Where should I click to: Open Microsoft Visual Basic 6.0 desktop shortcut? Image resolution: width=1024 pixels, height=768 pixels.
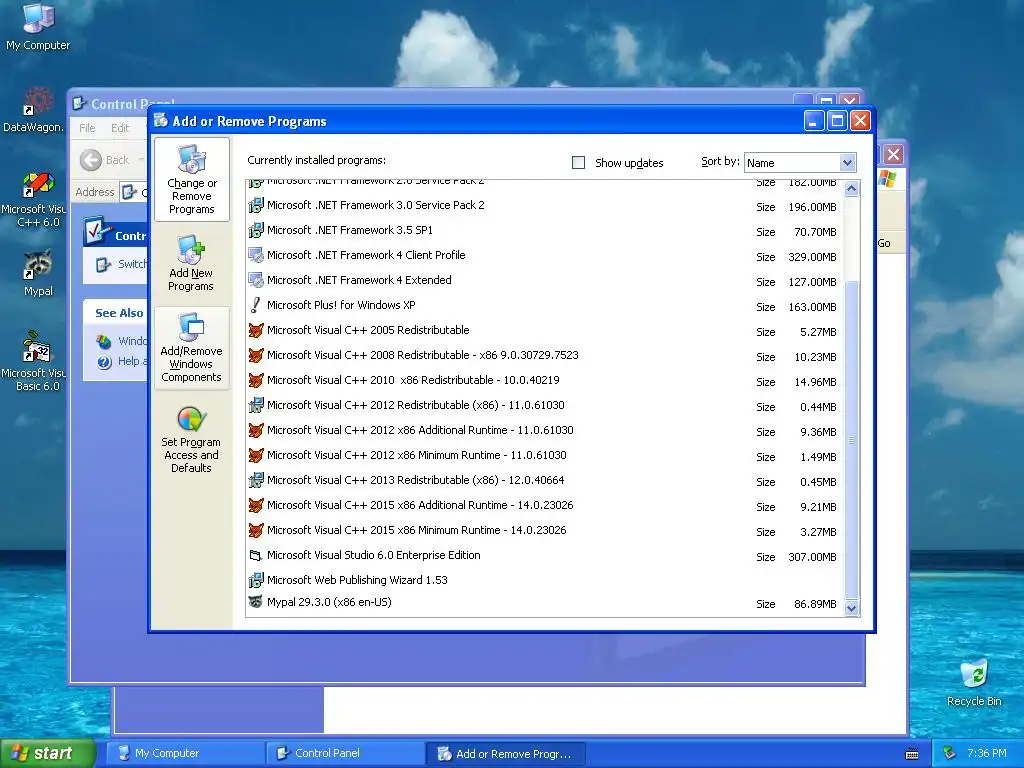pyautogui.click(x=34, y=362)
